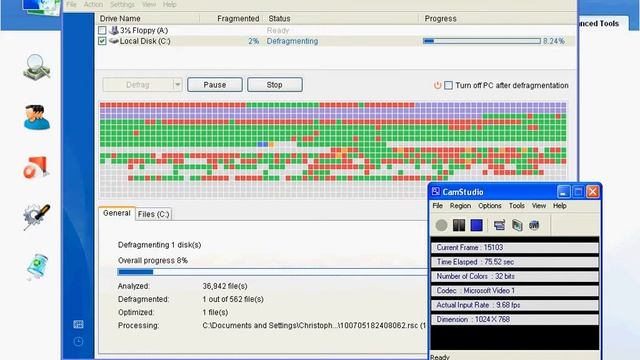Image resolution: width=640 pixels, height=360 pixels.
Task: Click CamStudio toggle view icon
Action: (499, 225)
